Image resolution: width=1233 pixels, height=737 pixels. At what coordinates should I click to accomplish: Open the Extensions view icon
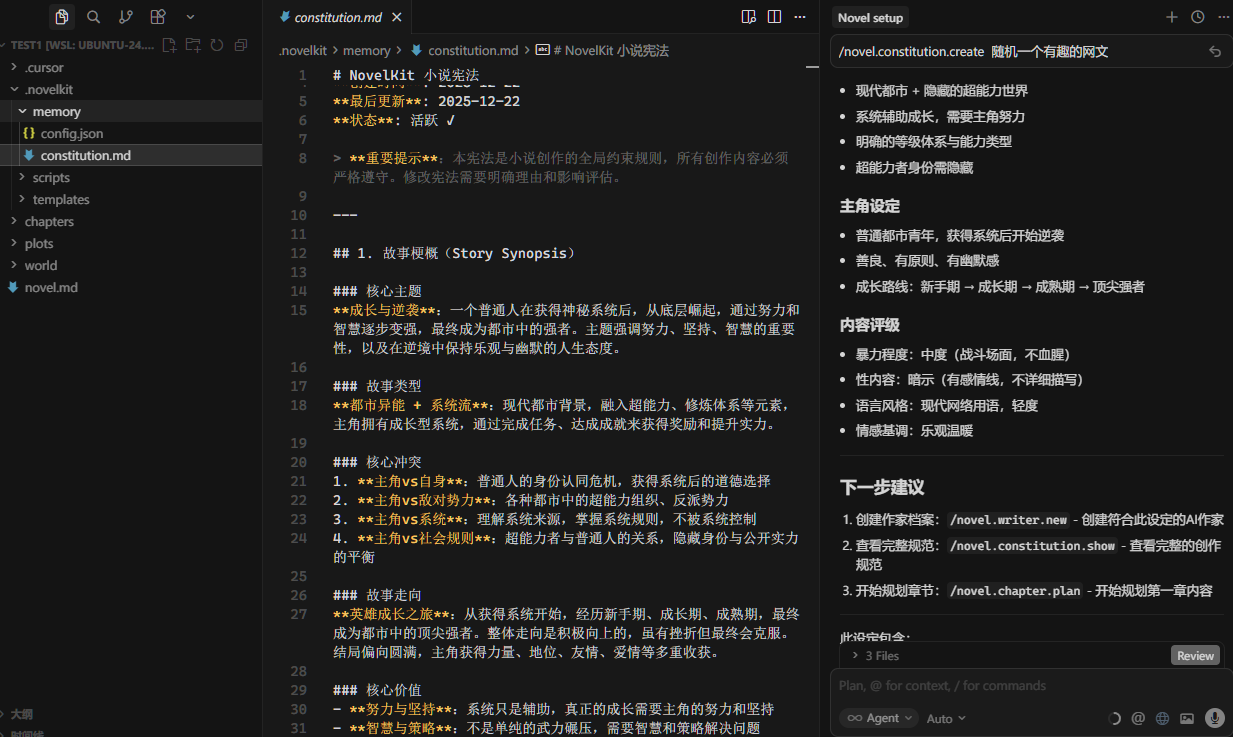(x=157, y=17)
